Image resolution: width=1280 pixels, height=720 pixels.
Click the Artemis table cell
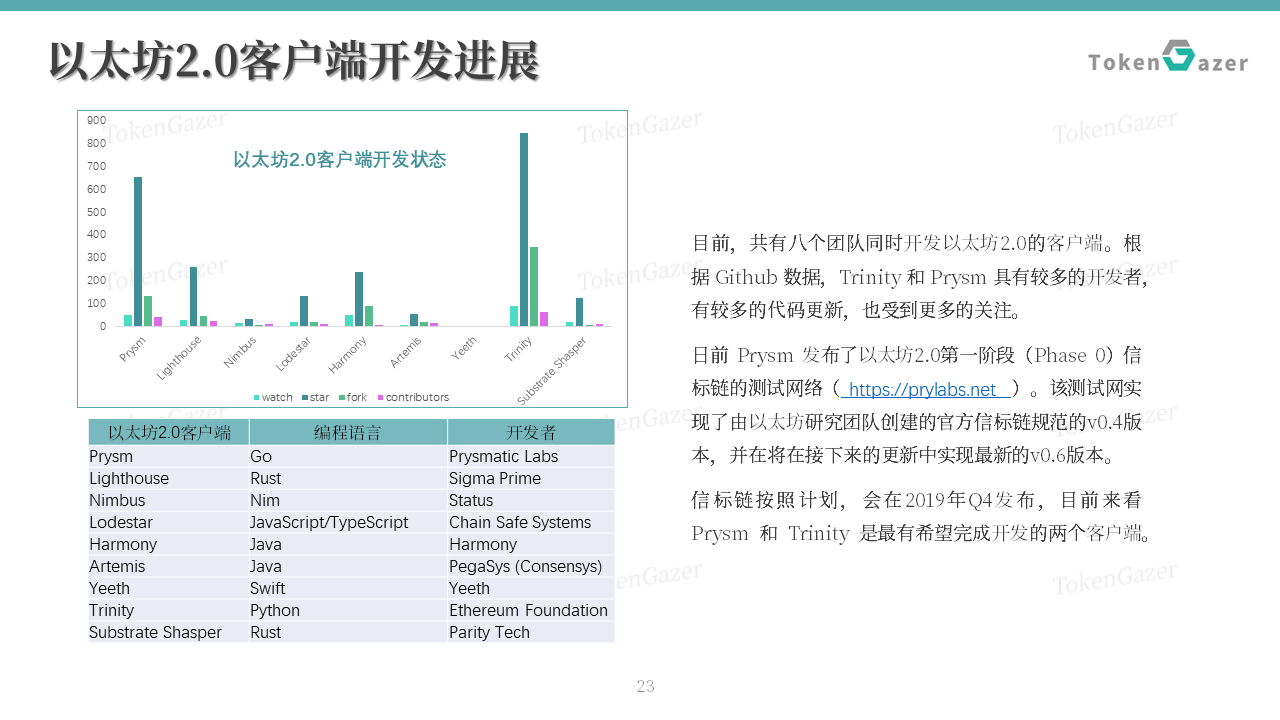pyautogui.click(x=169, y=566)
